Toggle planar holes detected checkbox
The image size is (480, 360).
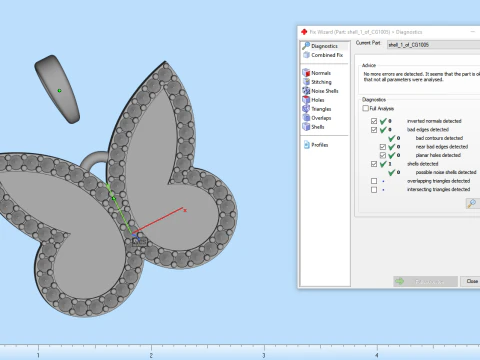click(x=383, y=155)
